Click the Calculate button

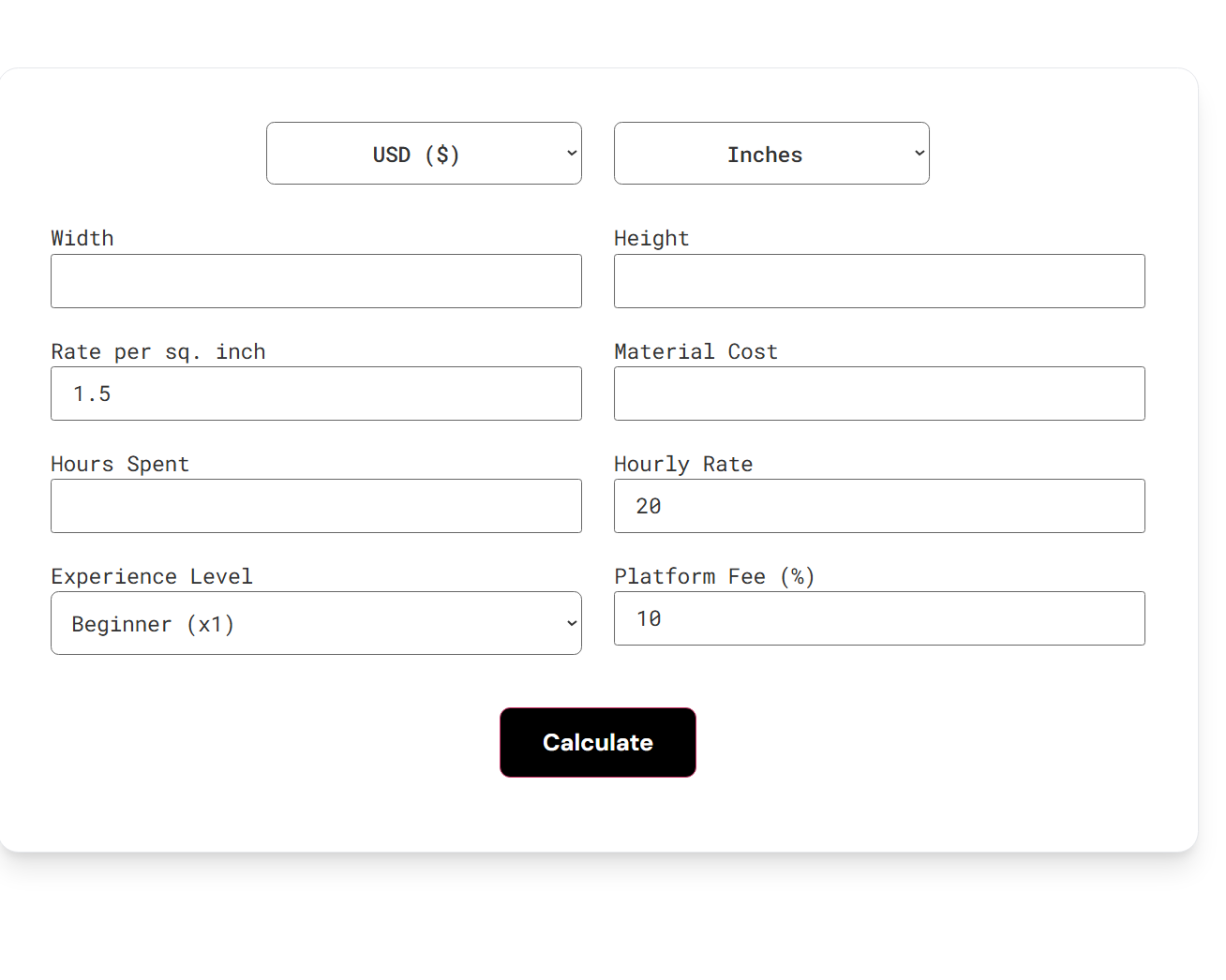tap(598, 742)
